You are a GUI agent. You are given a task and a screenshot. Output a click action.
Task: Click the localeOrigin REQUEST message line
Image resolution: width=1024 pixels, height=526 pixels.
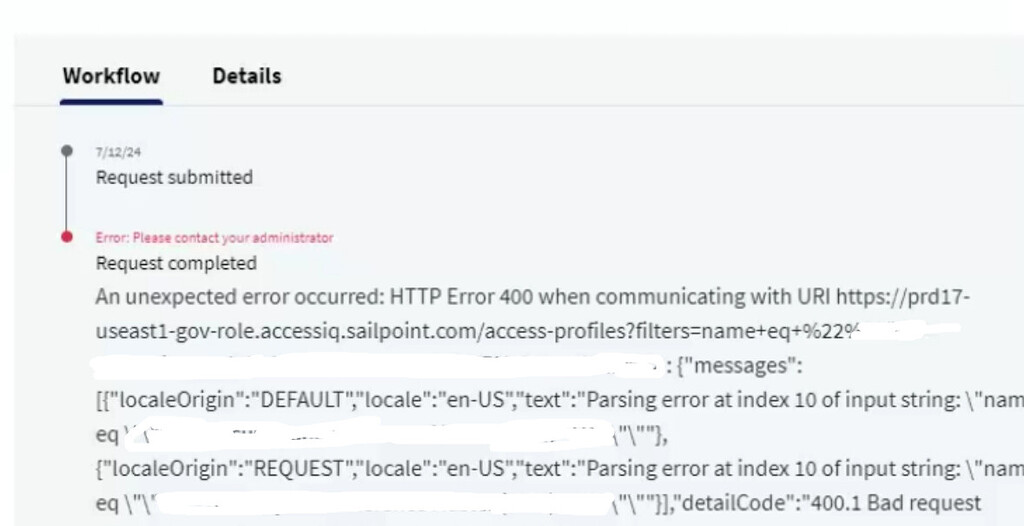(560, 468)
